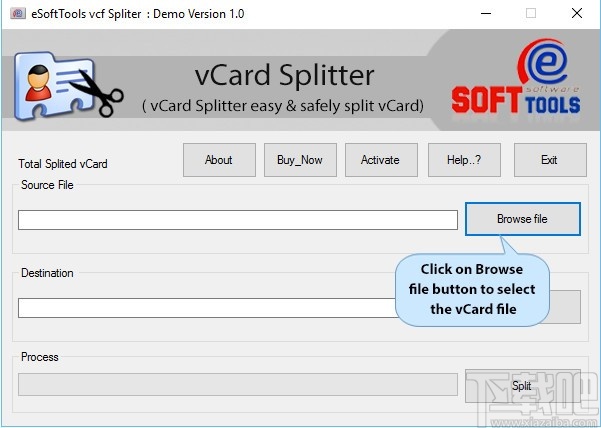Browse file to select vCard
Viewport: 601px width, 428px height.
click(x=523, y=219)
